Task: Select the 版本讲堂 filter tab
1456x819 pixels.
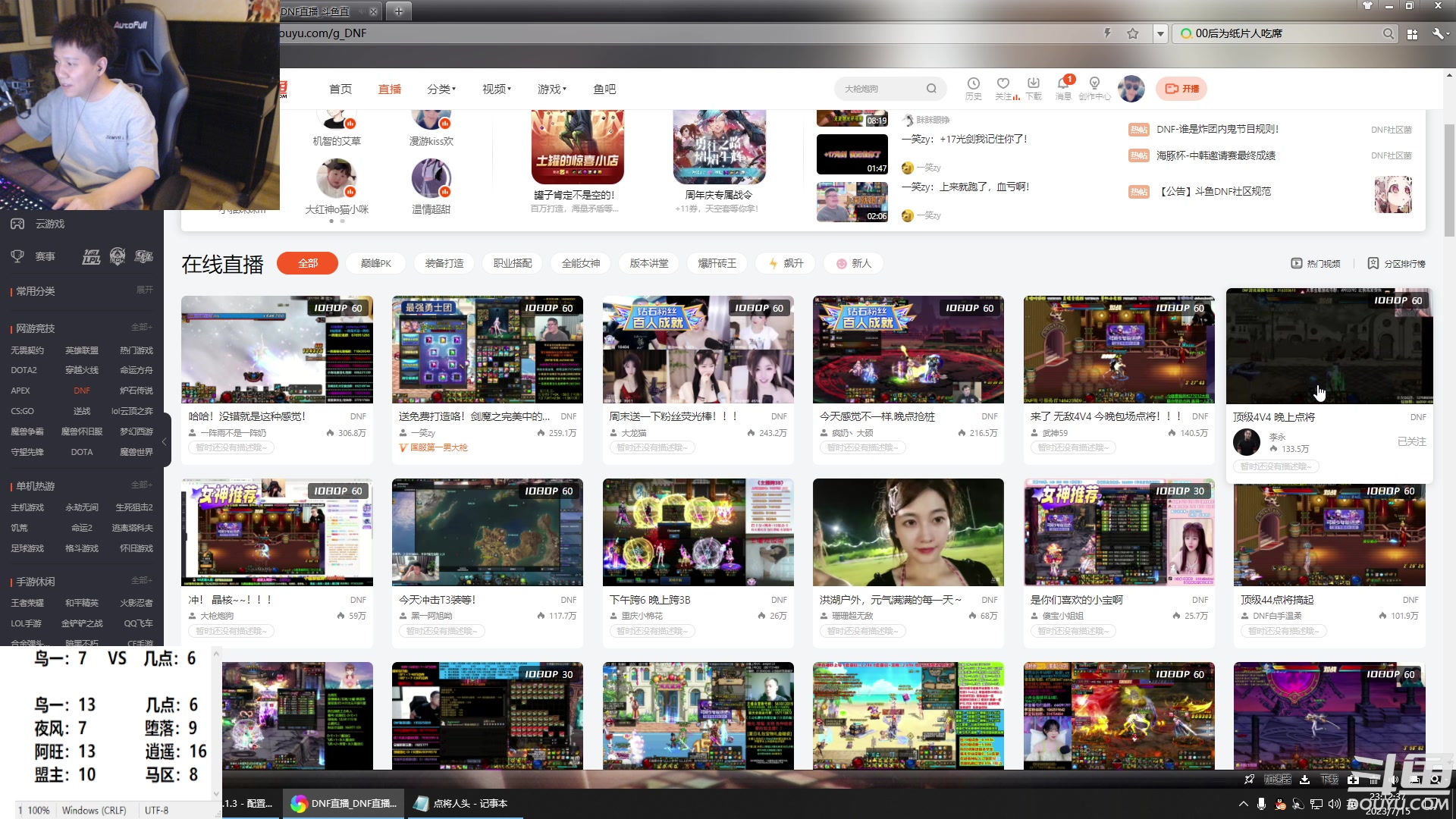Action: pos(649,263)
